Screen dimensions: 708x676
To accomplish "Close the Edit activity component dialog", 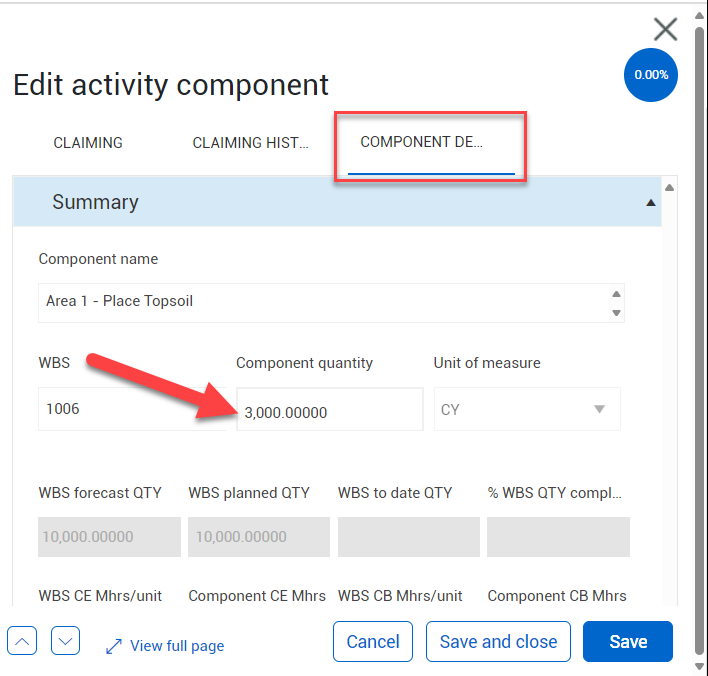I will (x=665, y=29).
